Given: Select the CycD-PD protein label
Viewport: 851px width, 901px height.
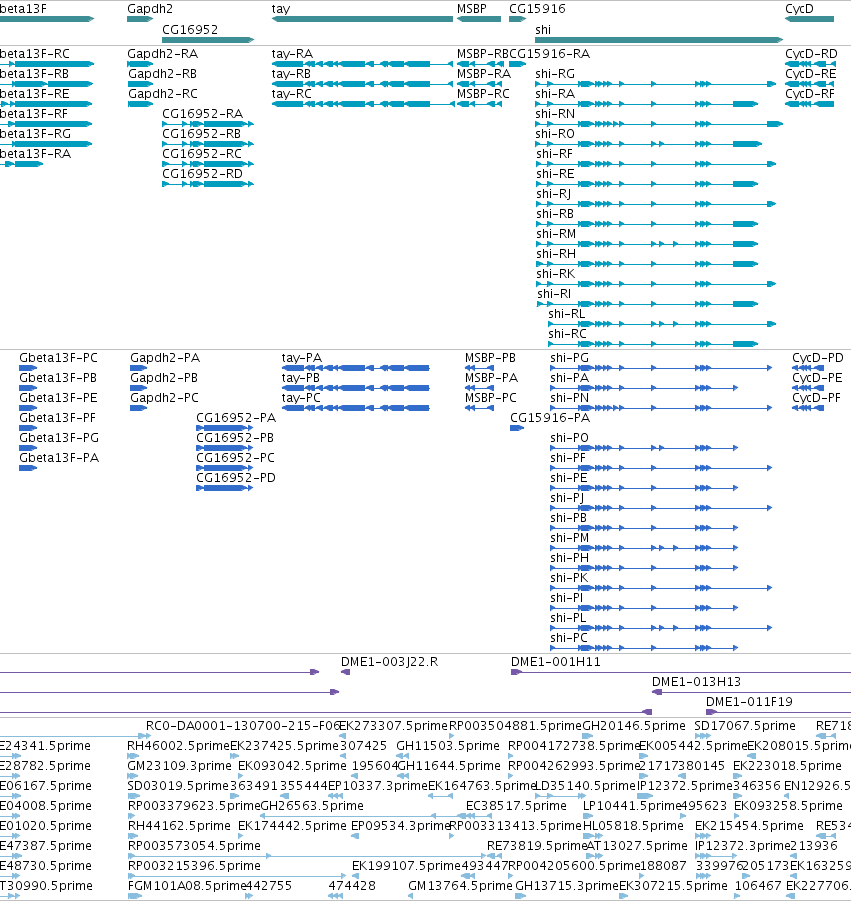Looking at the screenshot, I should tap(818, 358).
